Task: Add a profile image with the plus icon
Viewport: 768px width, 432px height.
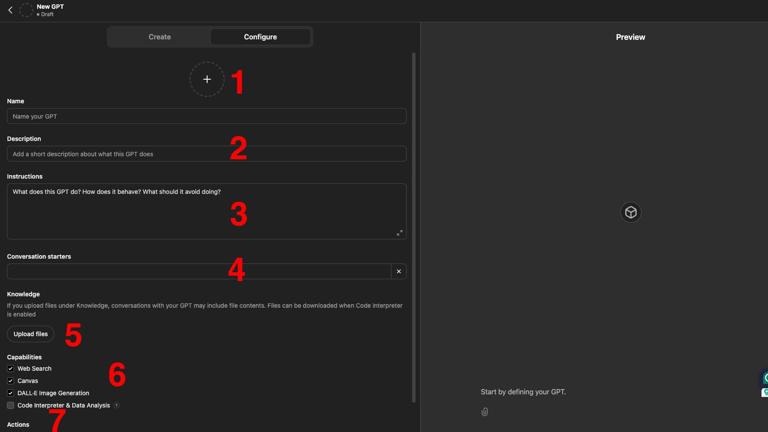Action: pyautogui.click(x=207, y=79)
